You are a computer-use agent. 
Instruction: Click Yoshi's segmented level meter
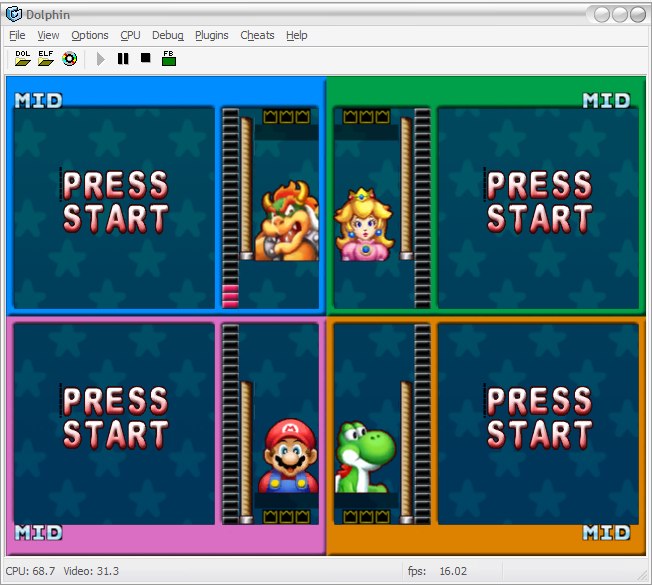pyautogui.click(x=422, y=424)
